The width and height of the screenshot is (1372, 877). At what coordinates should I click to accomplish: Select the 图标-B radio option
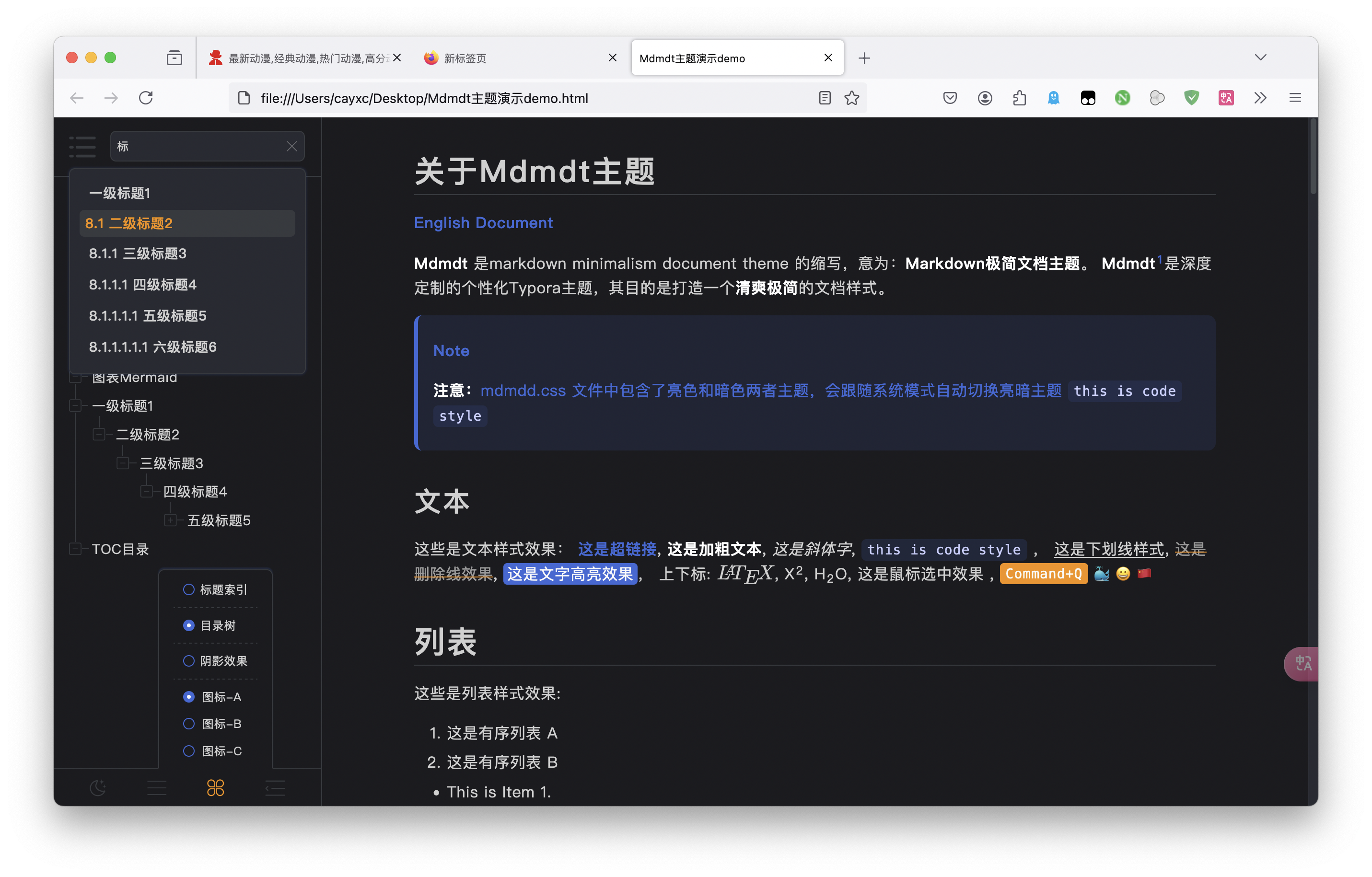pyautogui.click(x=188, y=723)
